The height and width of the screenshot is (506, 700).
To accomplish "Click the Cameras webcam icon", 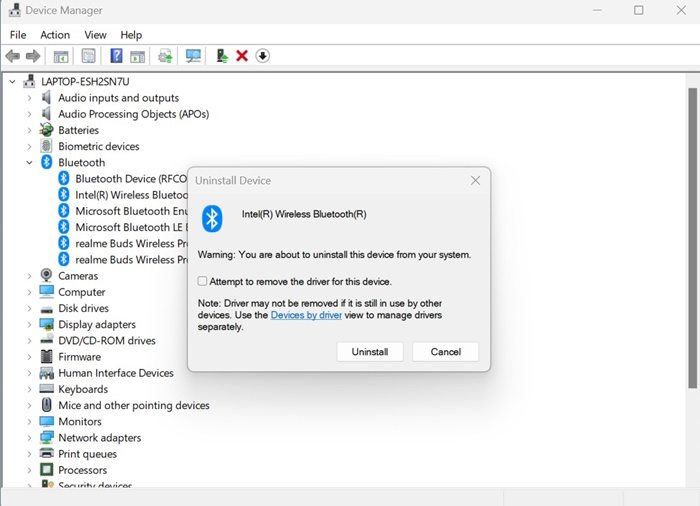I will (x=46, y=275).
